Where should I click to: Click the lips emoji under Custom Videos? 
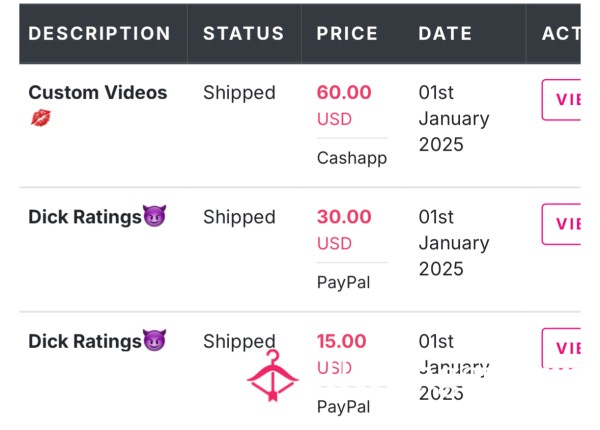click(41, 117)
